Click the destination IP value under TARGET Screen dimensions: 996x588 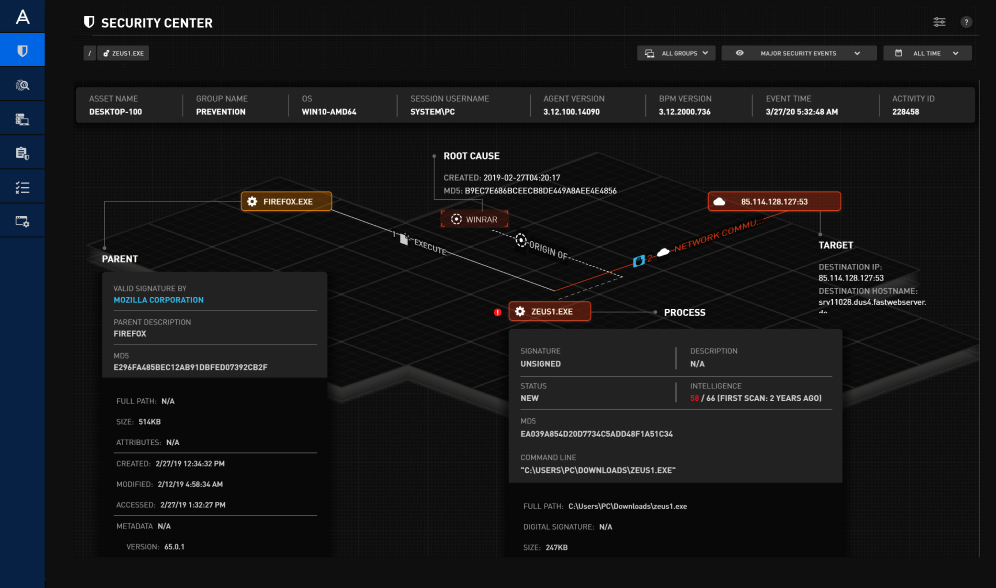[x=851, y=278]
